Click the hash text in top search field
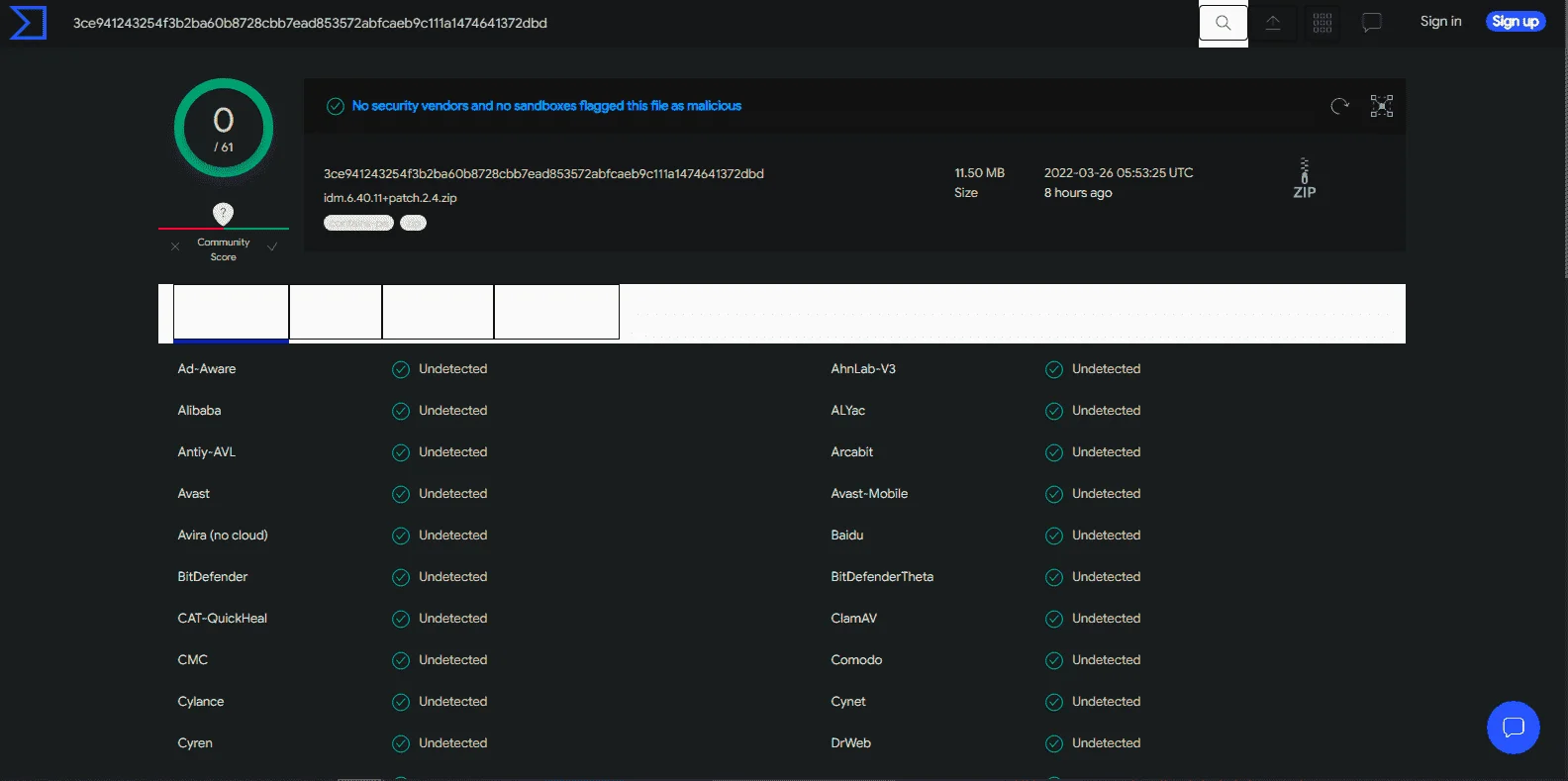Screen dimensions: 1568x781 310,23
